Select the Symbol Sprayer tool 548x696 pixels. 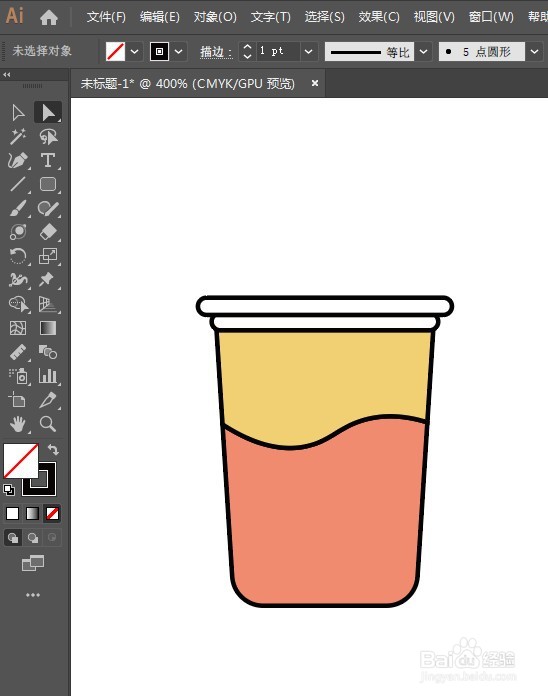tap(18, 376)
